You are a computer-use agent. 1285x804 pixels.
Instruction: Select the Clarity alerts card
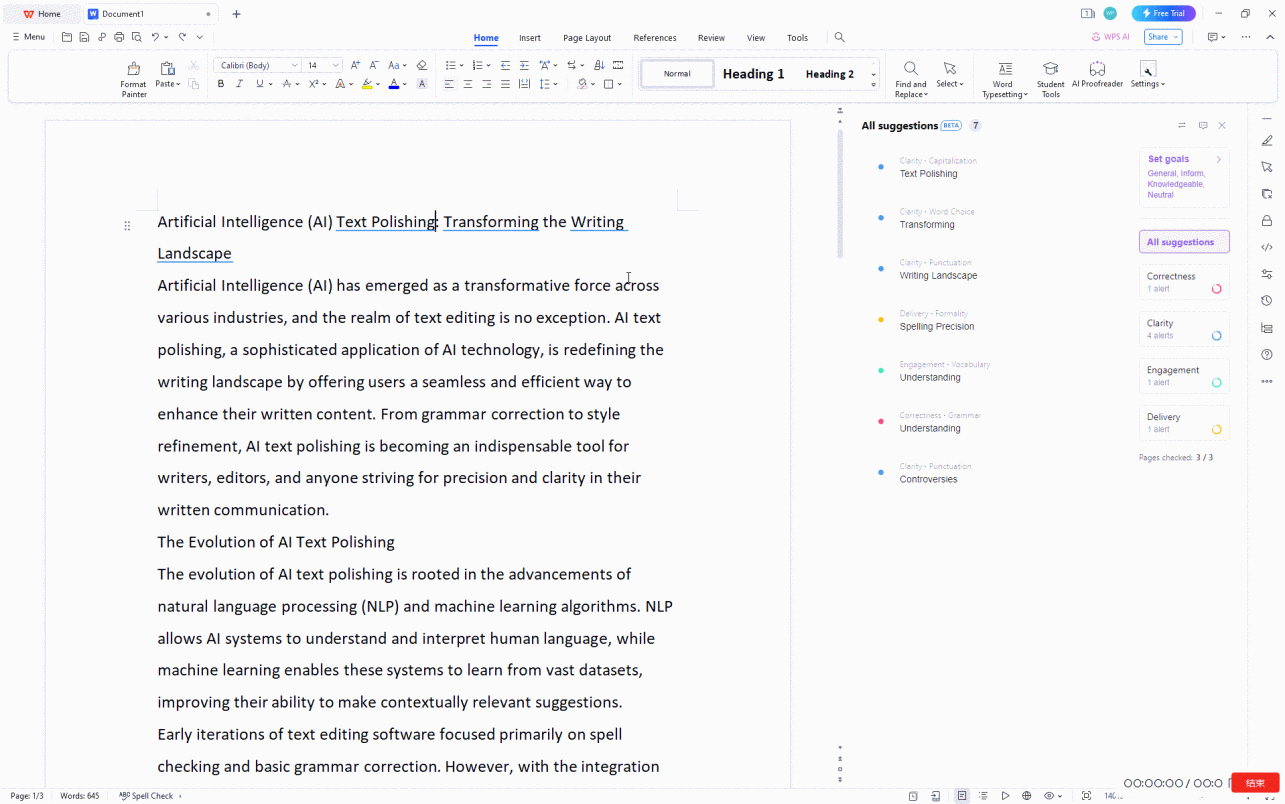1184,329
